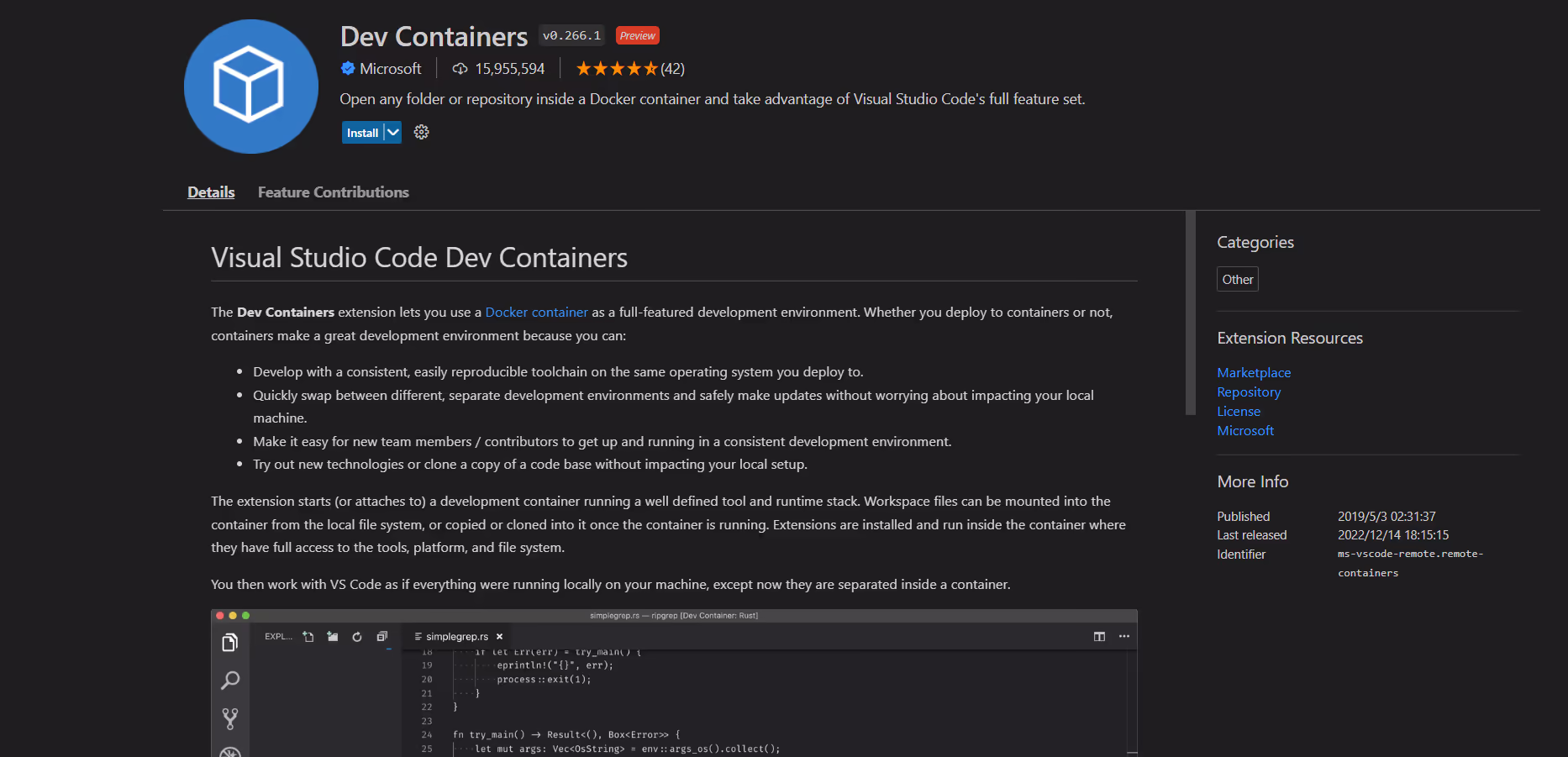The height and width of the screenshot is (757, 1568).
Task: Open the extension settings gear menu
Action: point(422,132)
